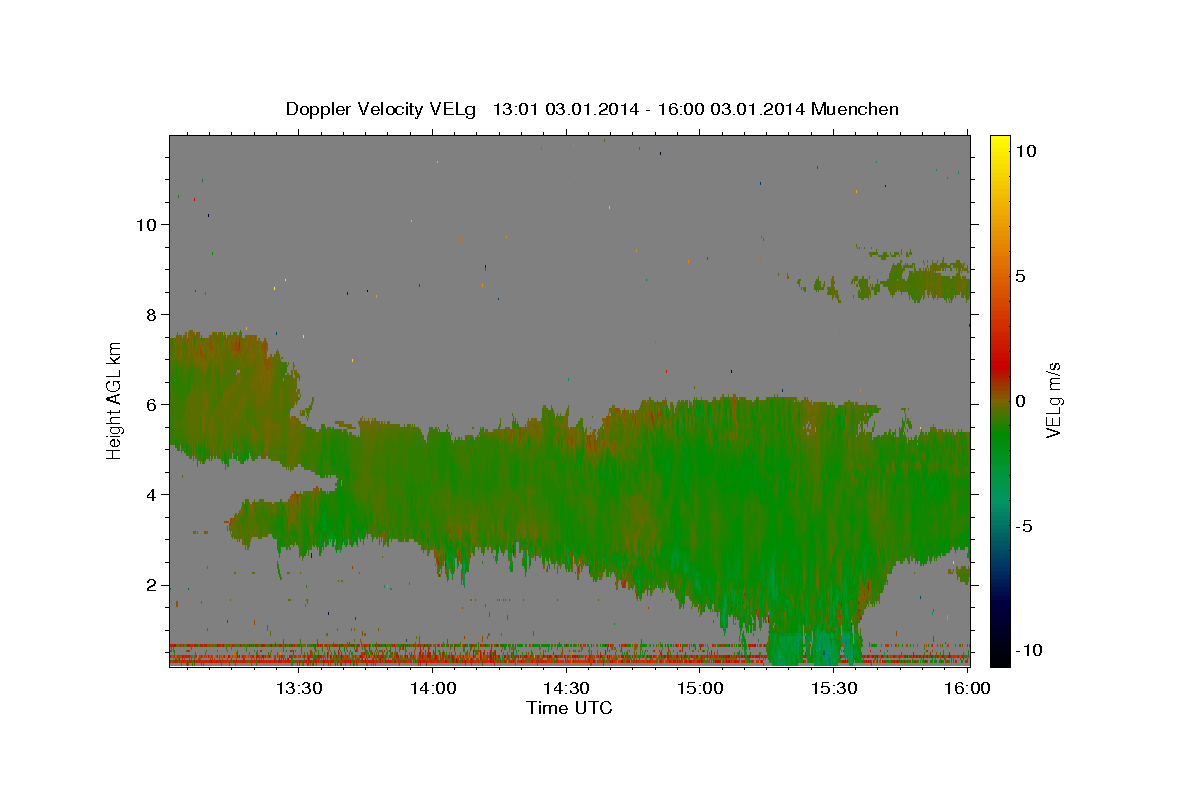Click the colorbar value '10' at top
1200x800 pixels.
point(1025,150)
